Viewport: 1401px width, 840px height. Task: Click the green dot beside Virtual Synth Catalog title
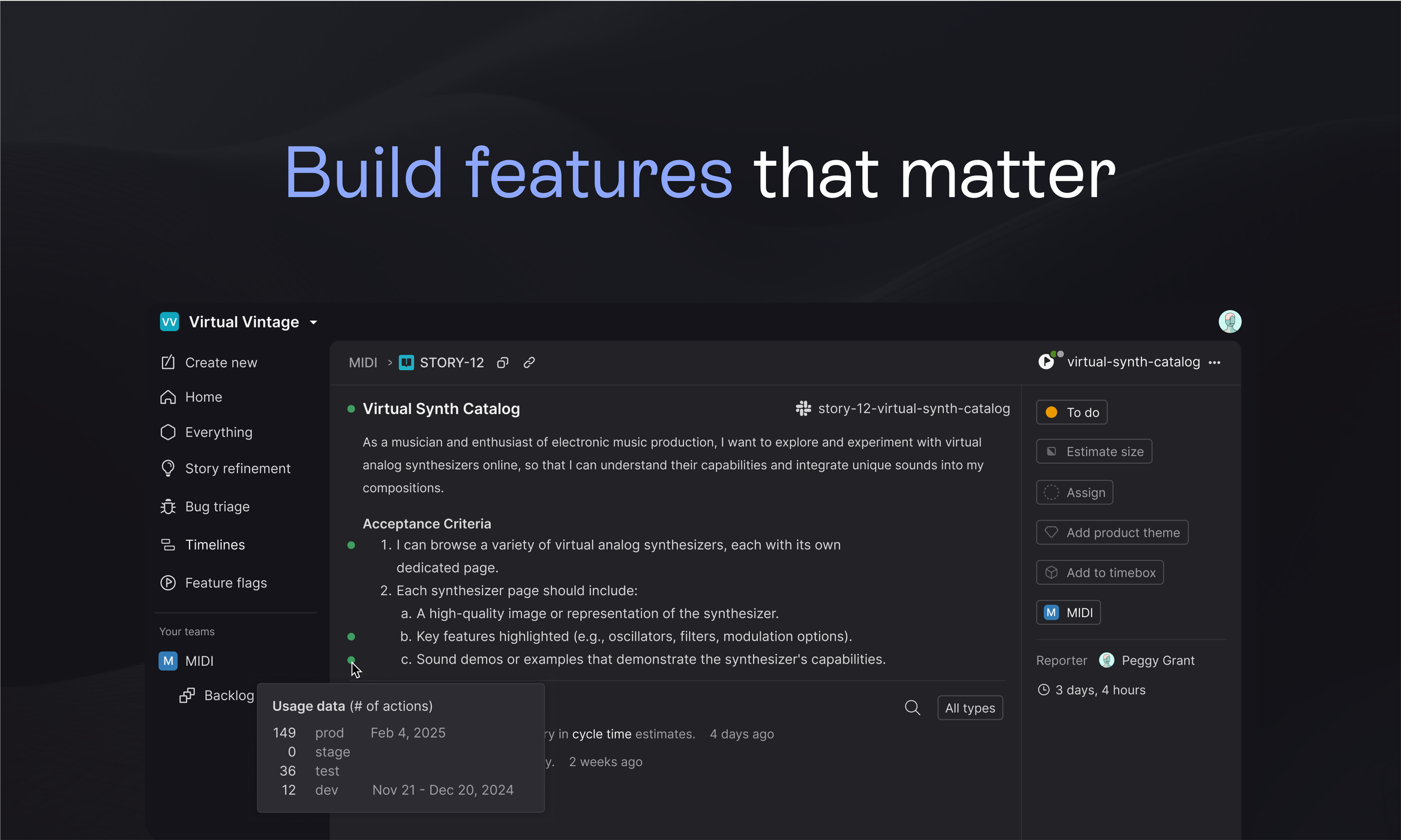(351, 409)
